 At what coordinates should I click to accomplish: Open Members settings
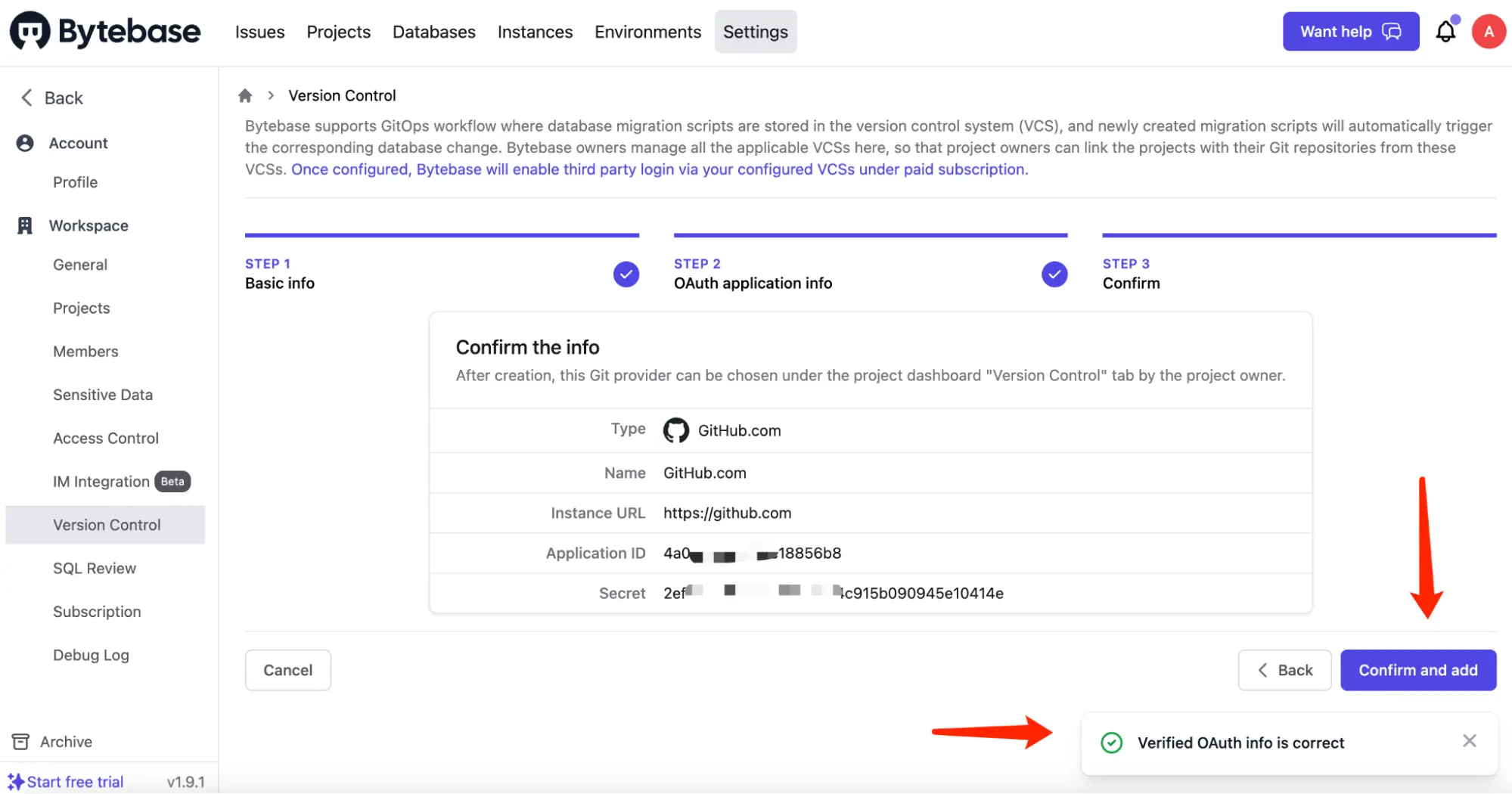pos(85,351)
